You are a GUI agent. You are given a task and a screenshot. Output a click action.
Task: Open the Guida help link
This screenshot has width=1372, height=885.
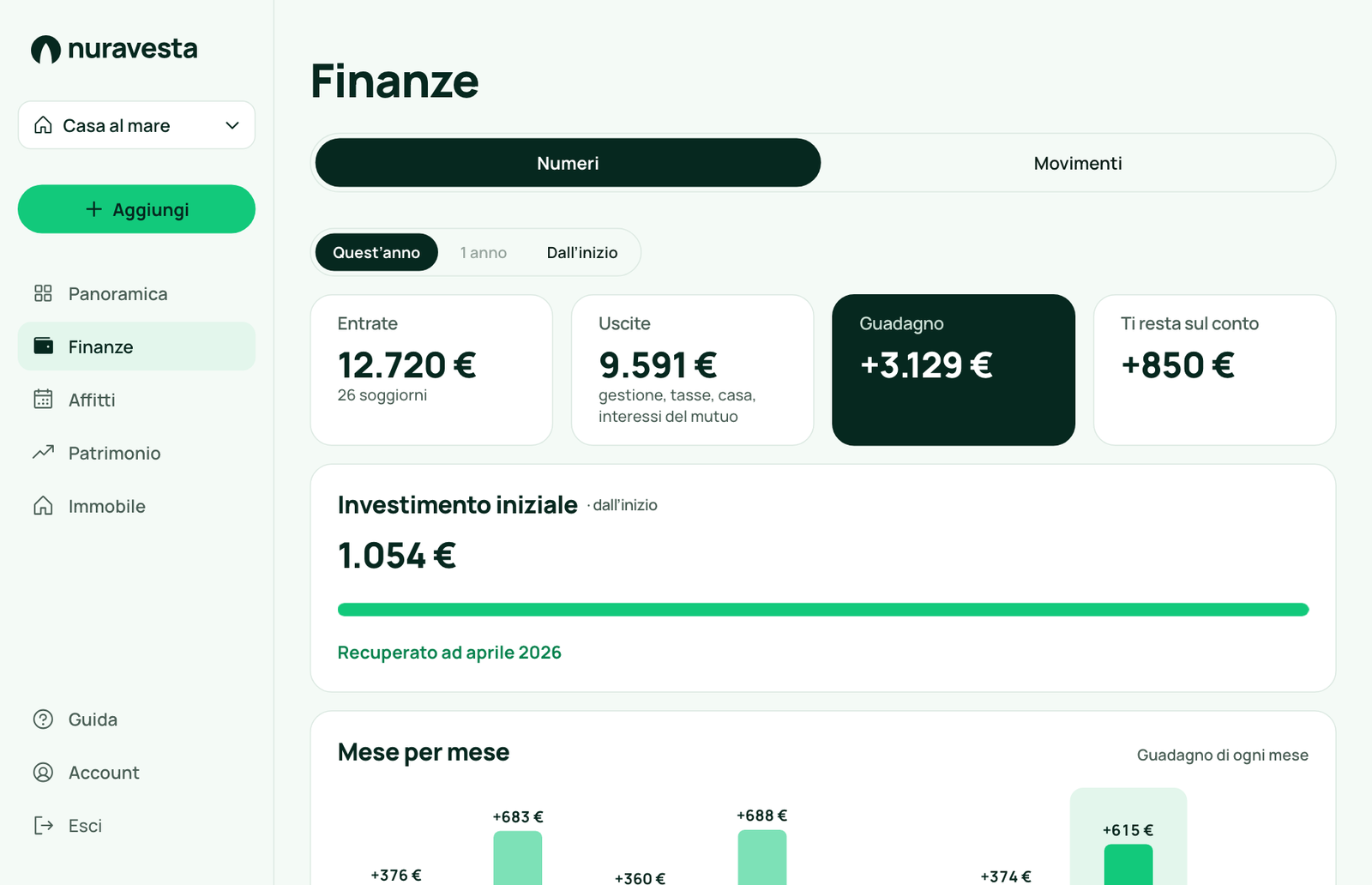tap(136, 719)
